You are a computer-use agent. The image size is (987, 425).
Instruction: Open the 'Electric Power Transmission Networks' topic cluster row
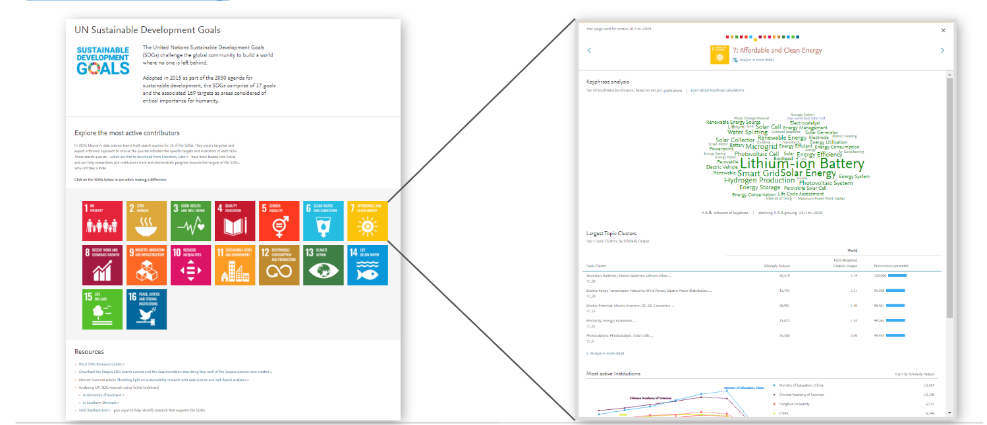pyautogui.click(x=764, y=293)
